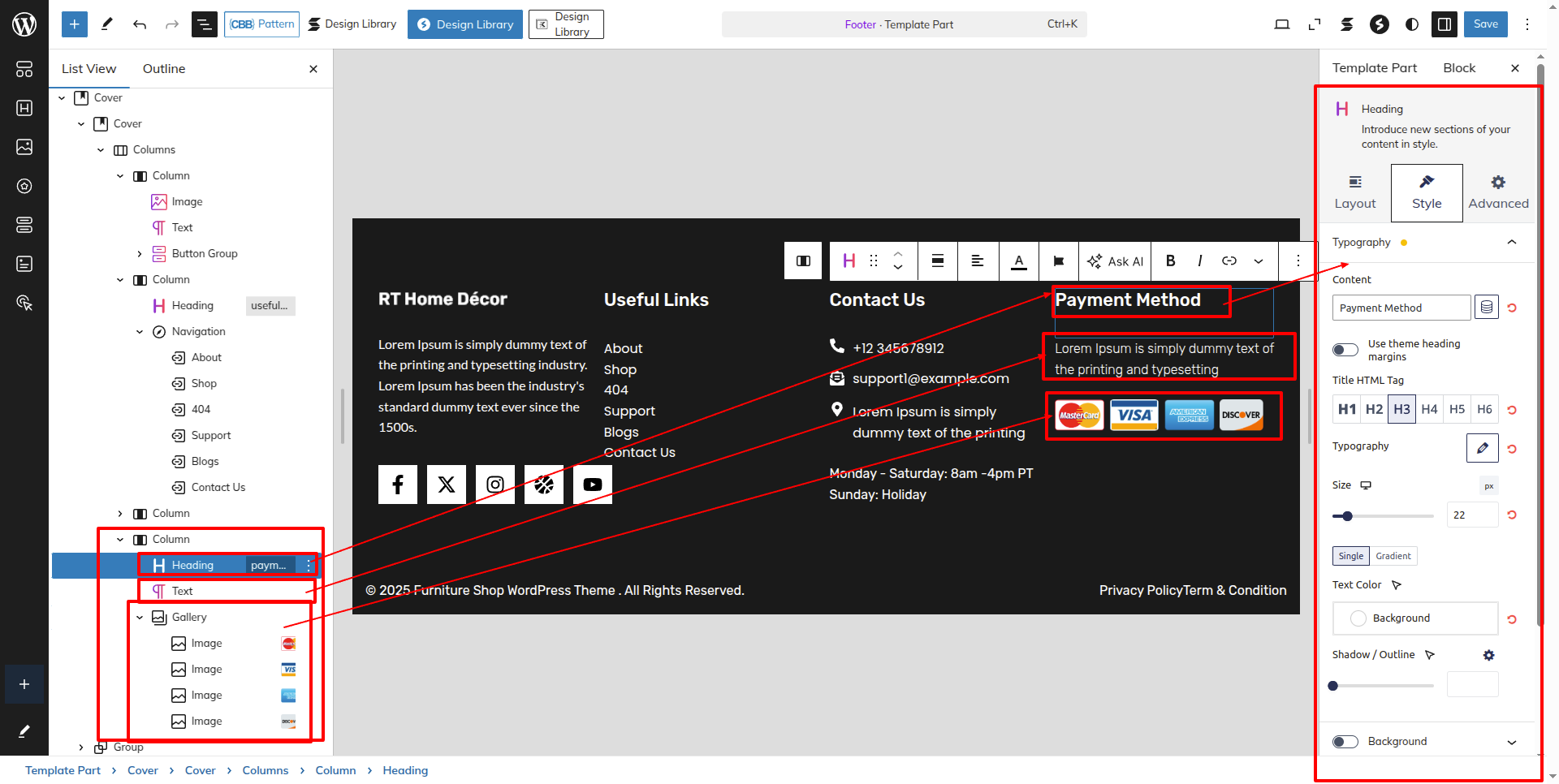Open the Footer Template Part command bar

(904, 24)
